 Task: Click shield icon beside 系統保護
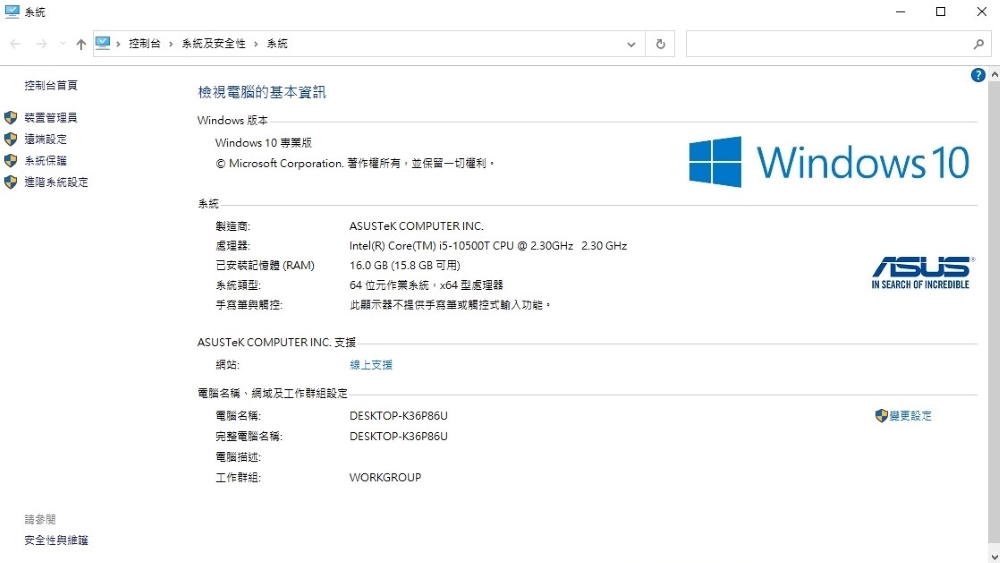[10, 161]
